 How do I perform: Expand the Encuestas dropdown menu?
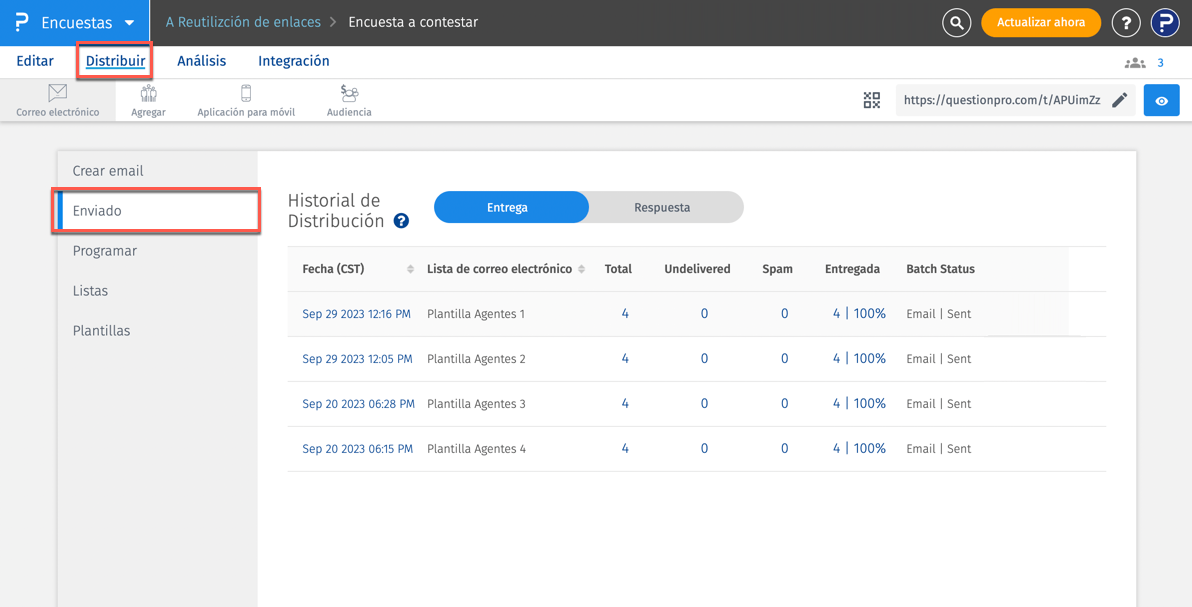click(129, 23)
